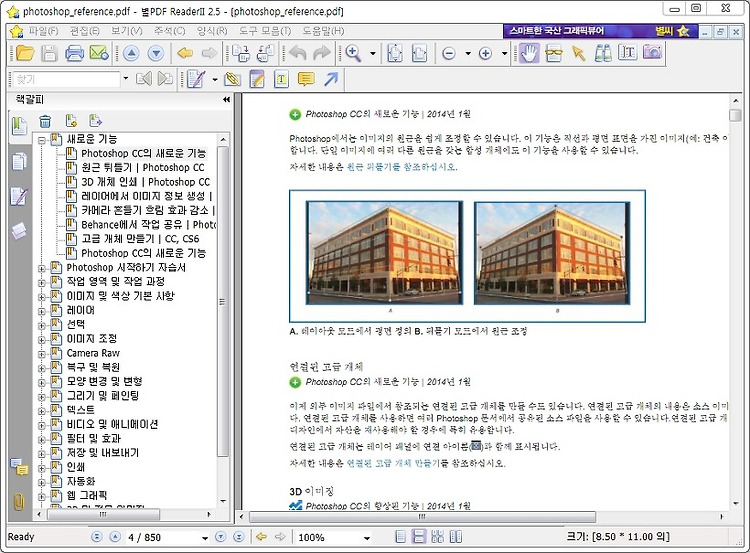Expand the Camera Raw bookmark node
Screen dimensions: 750x553
tap(42, 354)
